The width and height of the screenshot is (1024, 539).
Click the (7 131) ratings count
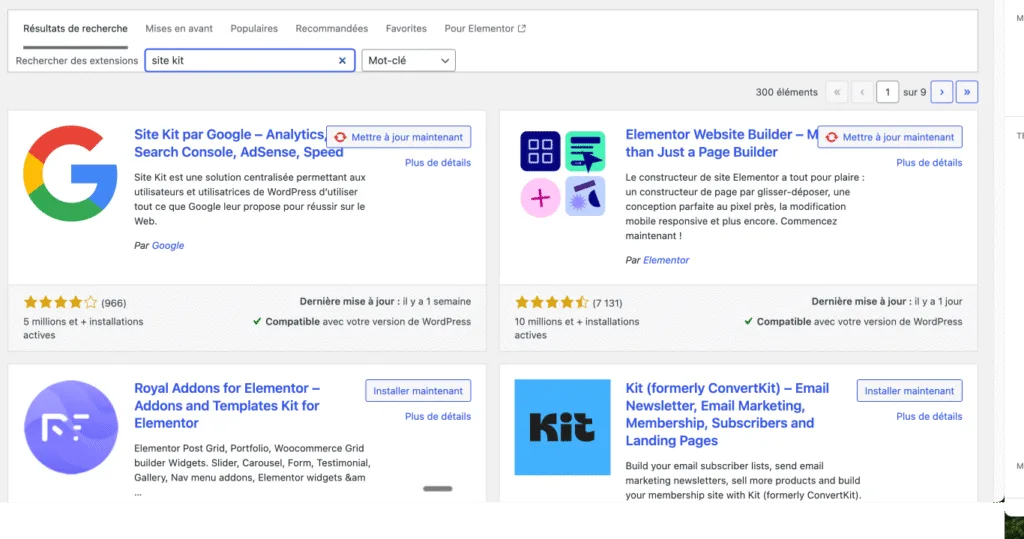click(x=607, y=303)
